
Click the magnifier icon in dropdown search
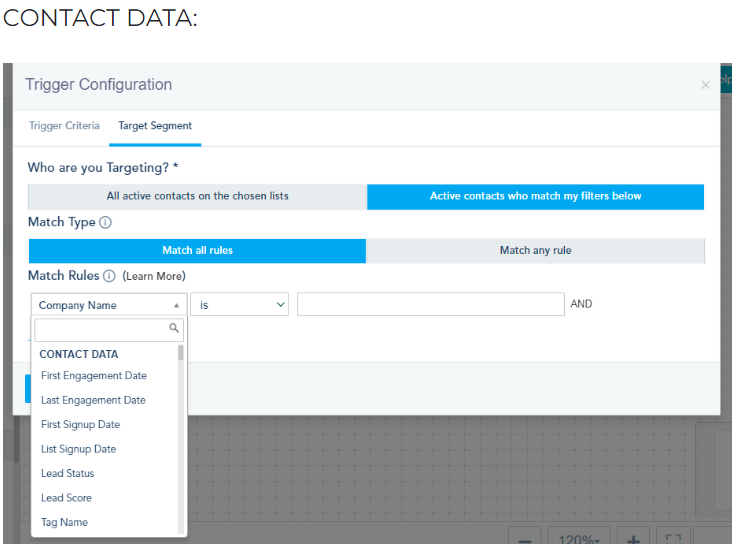coord(174,328)
